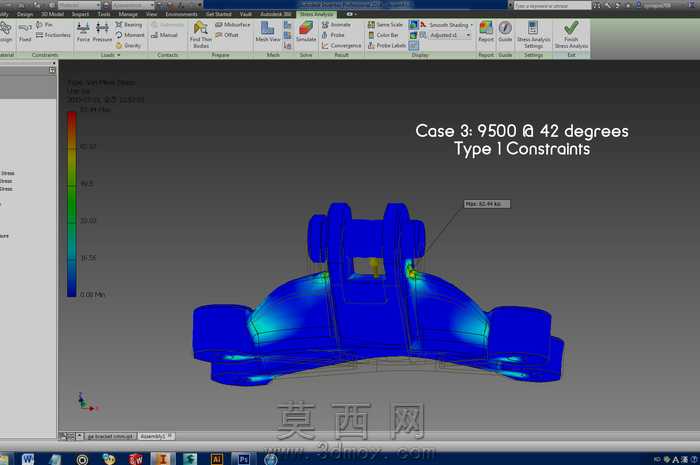Apply a Moment load
The width and height of the screenshot is (700, 465).
point(130,35)
